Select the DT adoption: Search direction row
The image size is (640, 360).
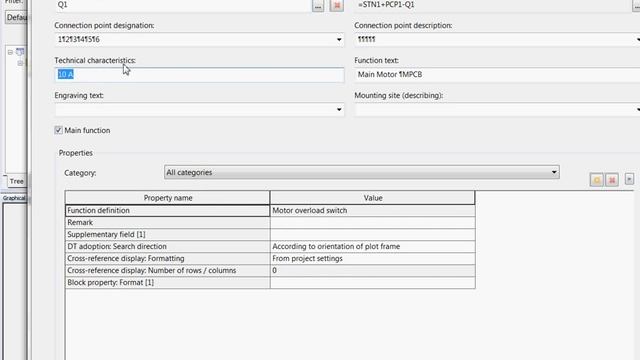coord(167,247)
